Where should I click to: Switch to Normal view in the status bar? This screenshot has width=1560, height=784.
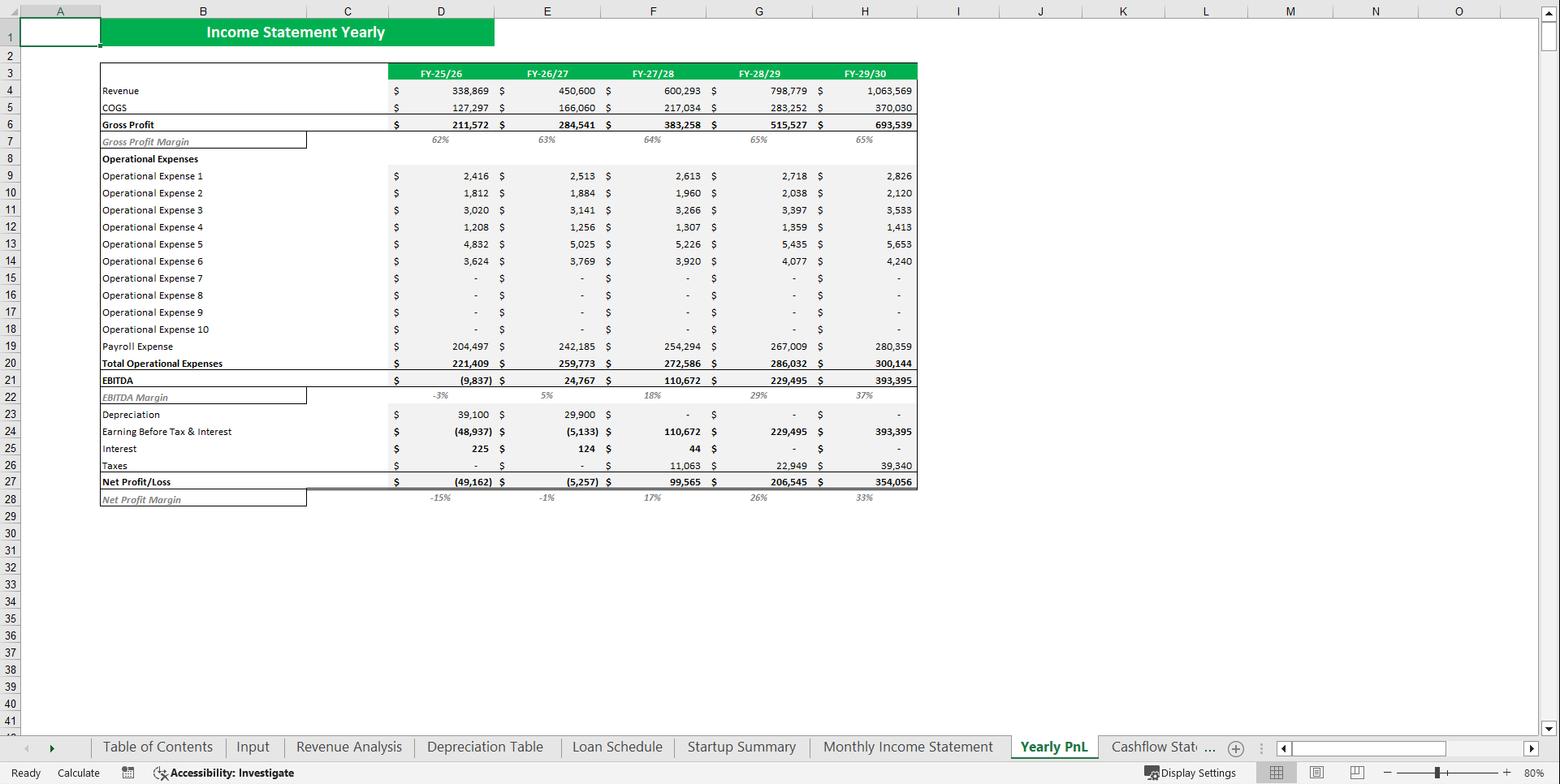tap(1276, 773)
